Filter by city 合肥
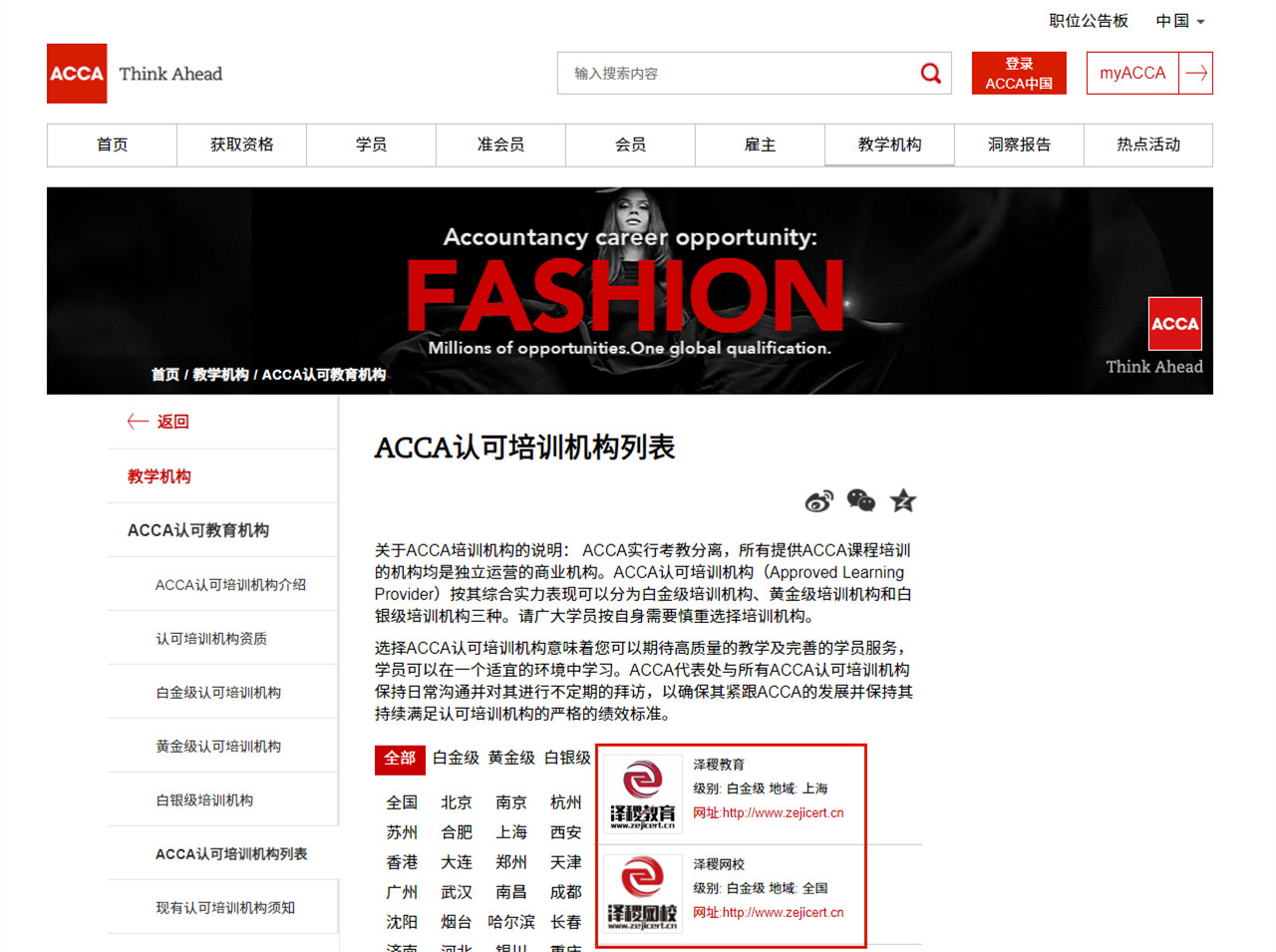Viewport: 1276px width, 952px height. [x=457, y=832]
